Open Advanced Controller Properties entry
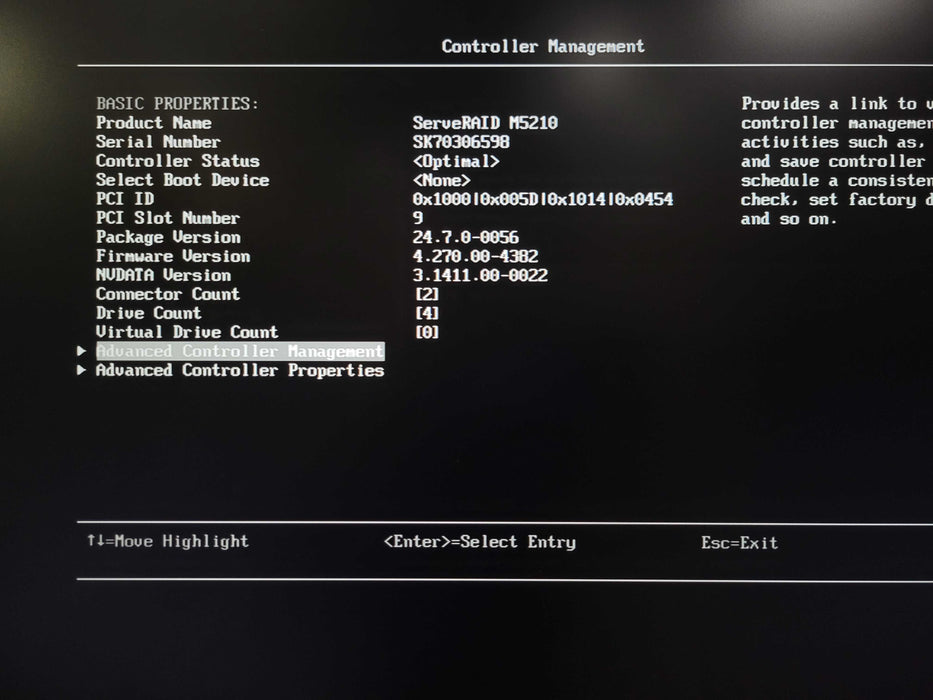The image size is (933, 700). point(239,371)
